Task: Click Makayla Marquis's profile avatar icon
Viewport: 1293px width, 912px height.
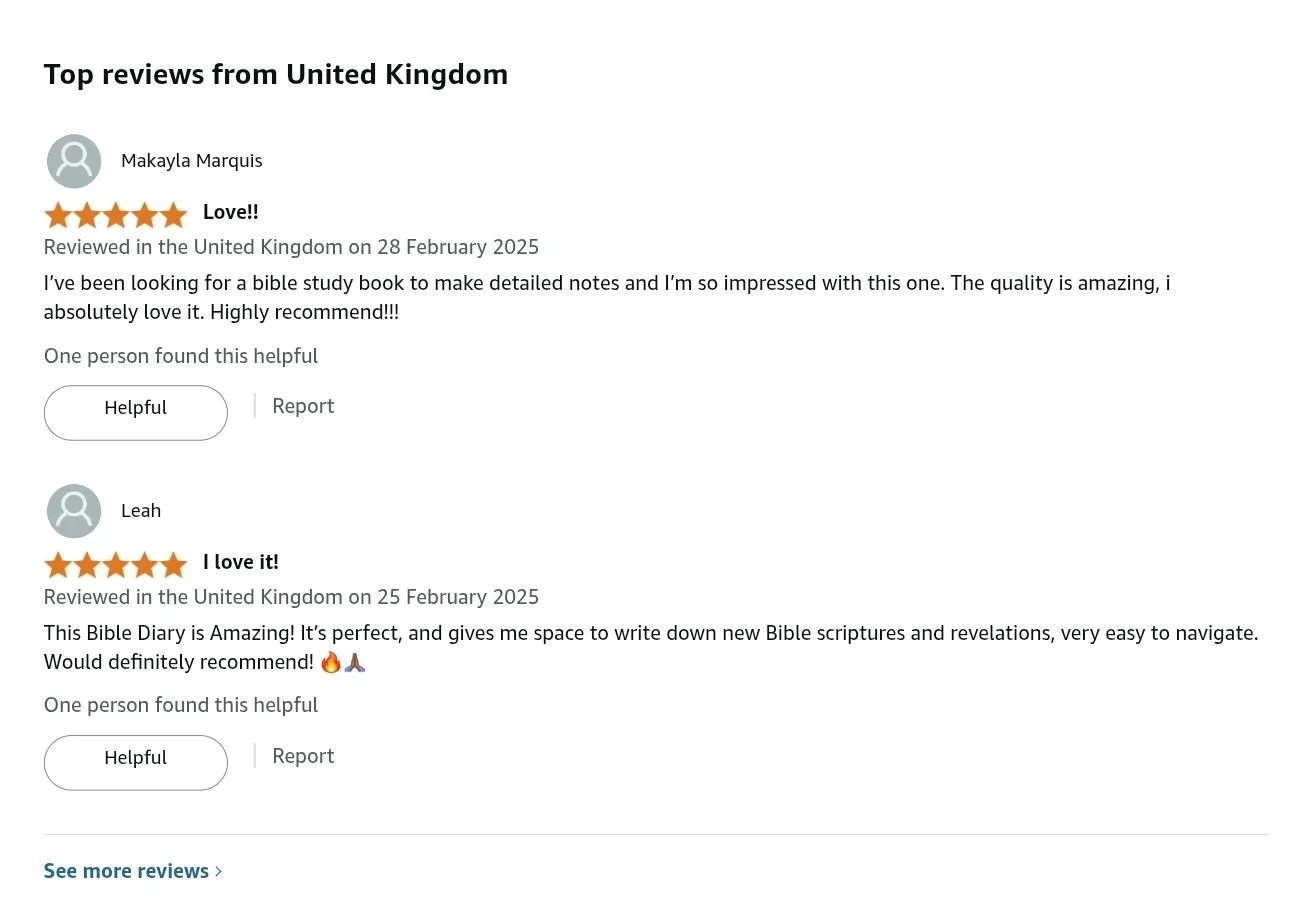Action: click(74, 161)
